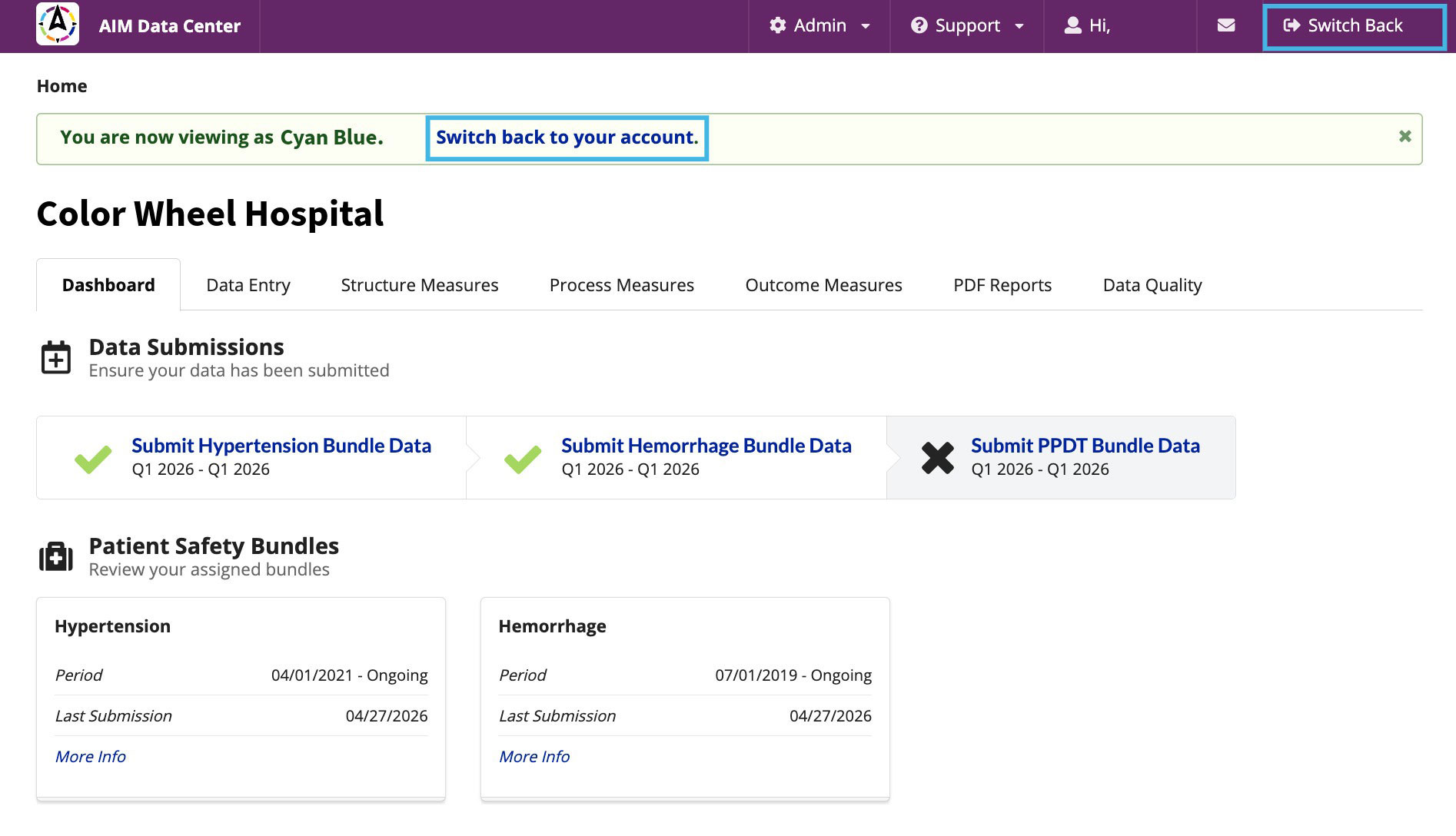The height and width of the screenshot is (836, 1456).
Task: Click the Hypertension green checkmark icon
Action: point(93,459)
